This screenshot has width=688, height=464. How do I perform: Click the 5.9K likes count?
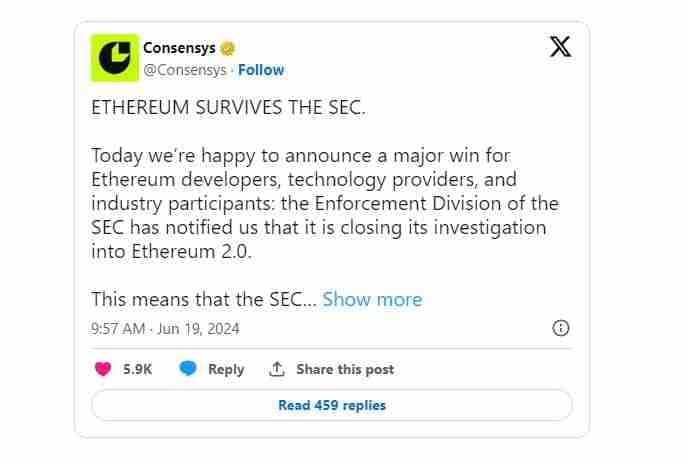(137, 369)
